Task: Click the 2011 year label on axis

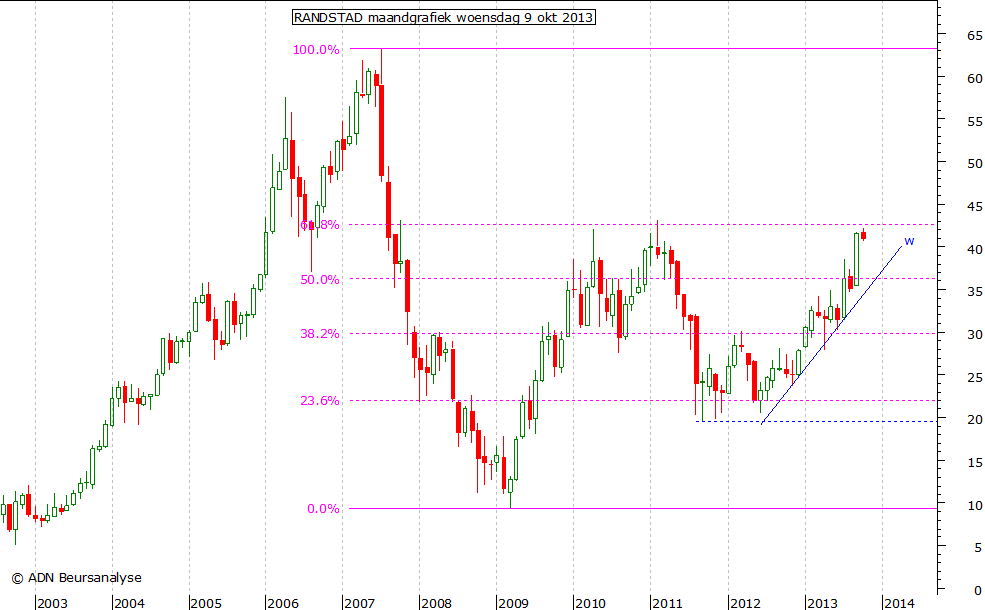Action: pyautogui.click(x=667, y=604)
